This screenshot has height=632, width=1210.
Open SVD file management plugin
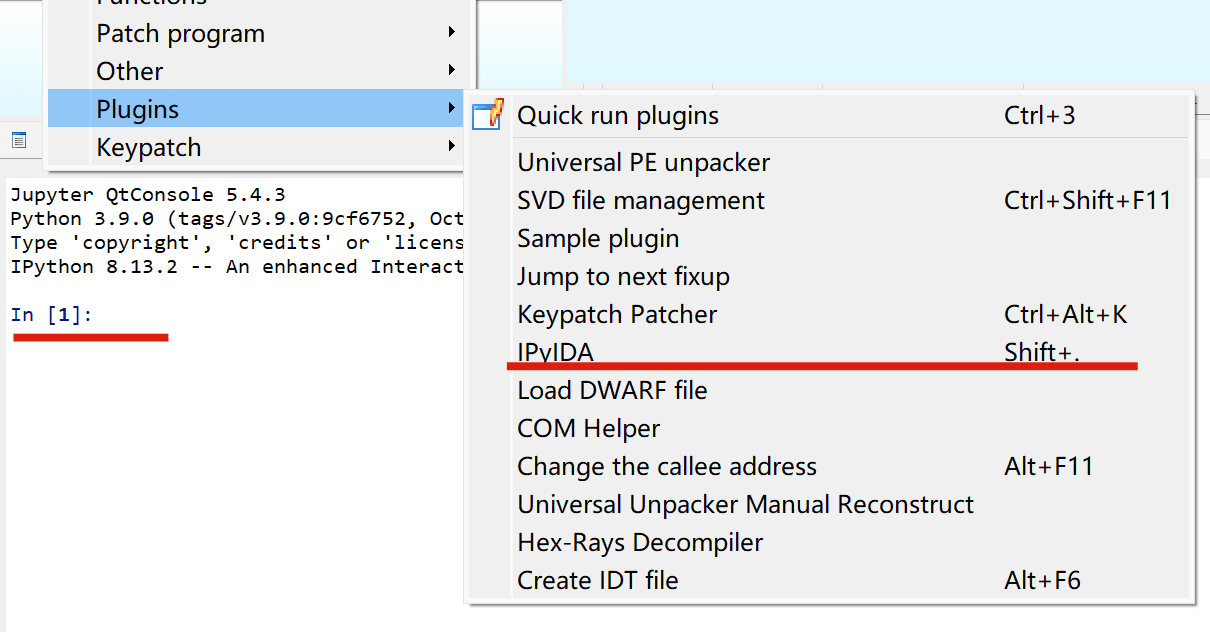click(x=641, y=200)
